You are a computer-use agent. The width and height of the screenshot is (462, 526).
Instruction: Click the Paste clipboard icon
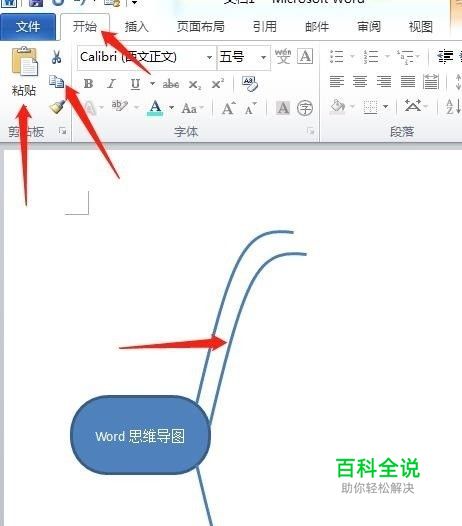[x=24, y=62]
